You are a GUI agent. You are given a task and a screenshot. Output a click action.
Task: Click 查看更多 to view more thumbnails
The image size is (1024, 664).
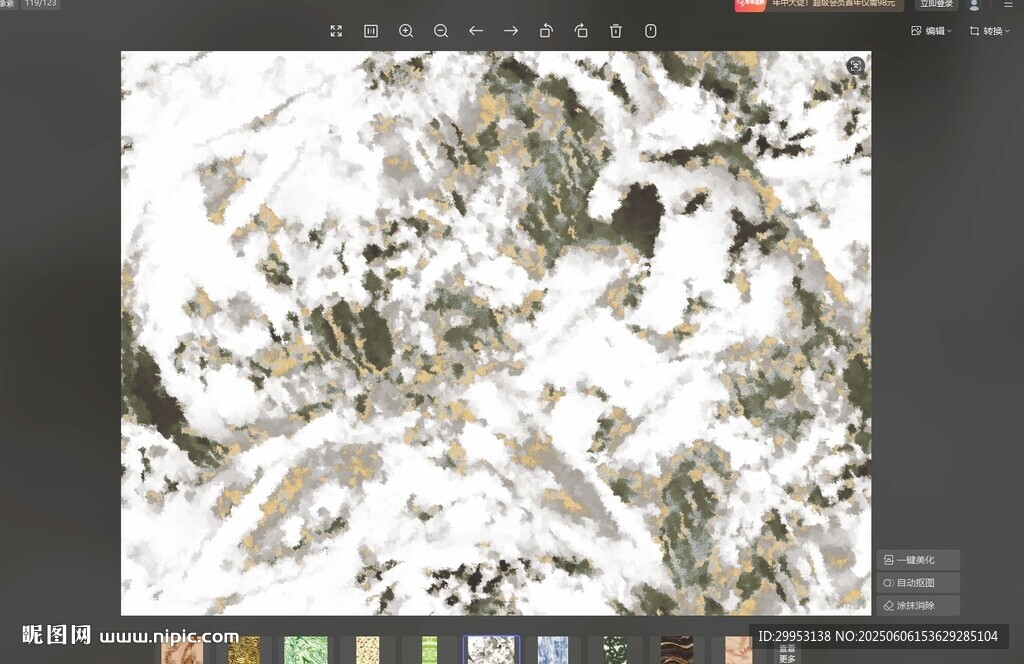point(787,654)
